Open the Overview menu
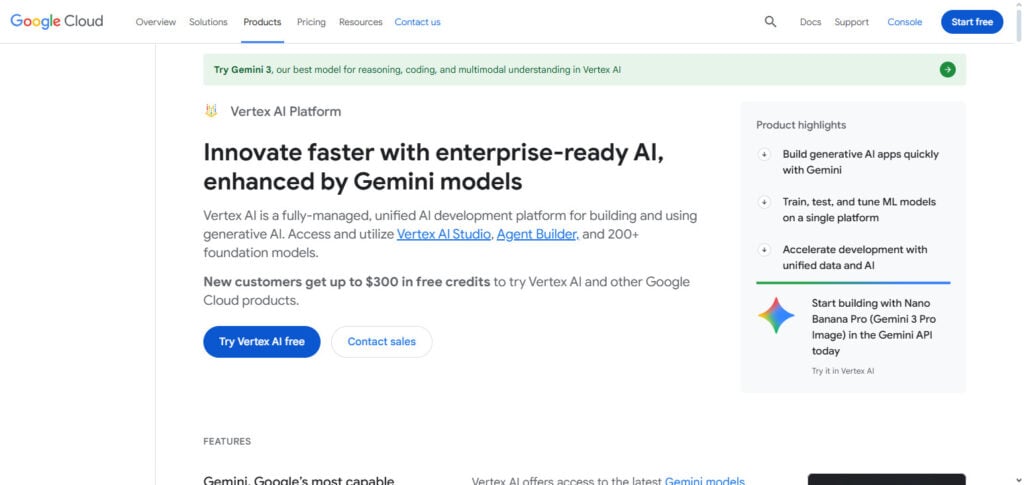The height and width of the screenshot is (485, 1024). (155, 22)
